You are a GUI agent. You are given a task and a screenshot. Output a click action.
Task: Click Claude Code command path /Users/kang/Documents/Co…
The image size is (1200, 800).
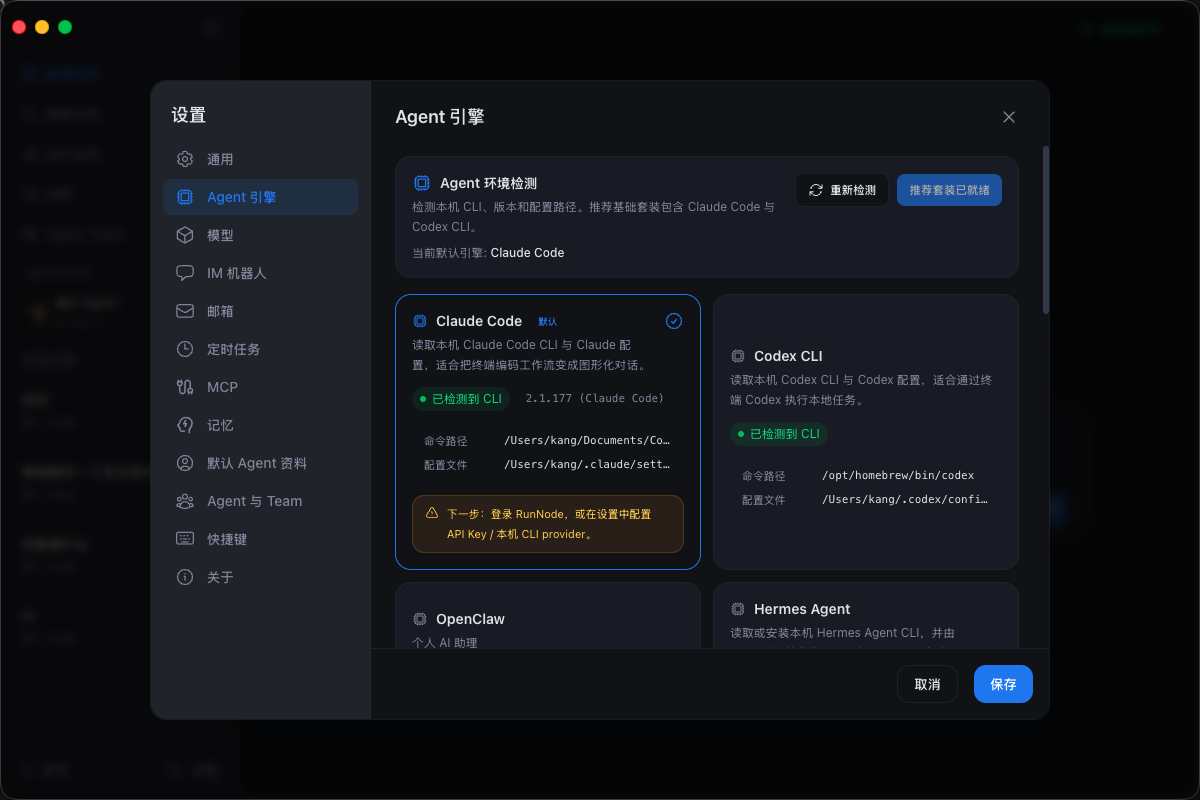587,440
